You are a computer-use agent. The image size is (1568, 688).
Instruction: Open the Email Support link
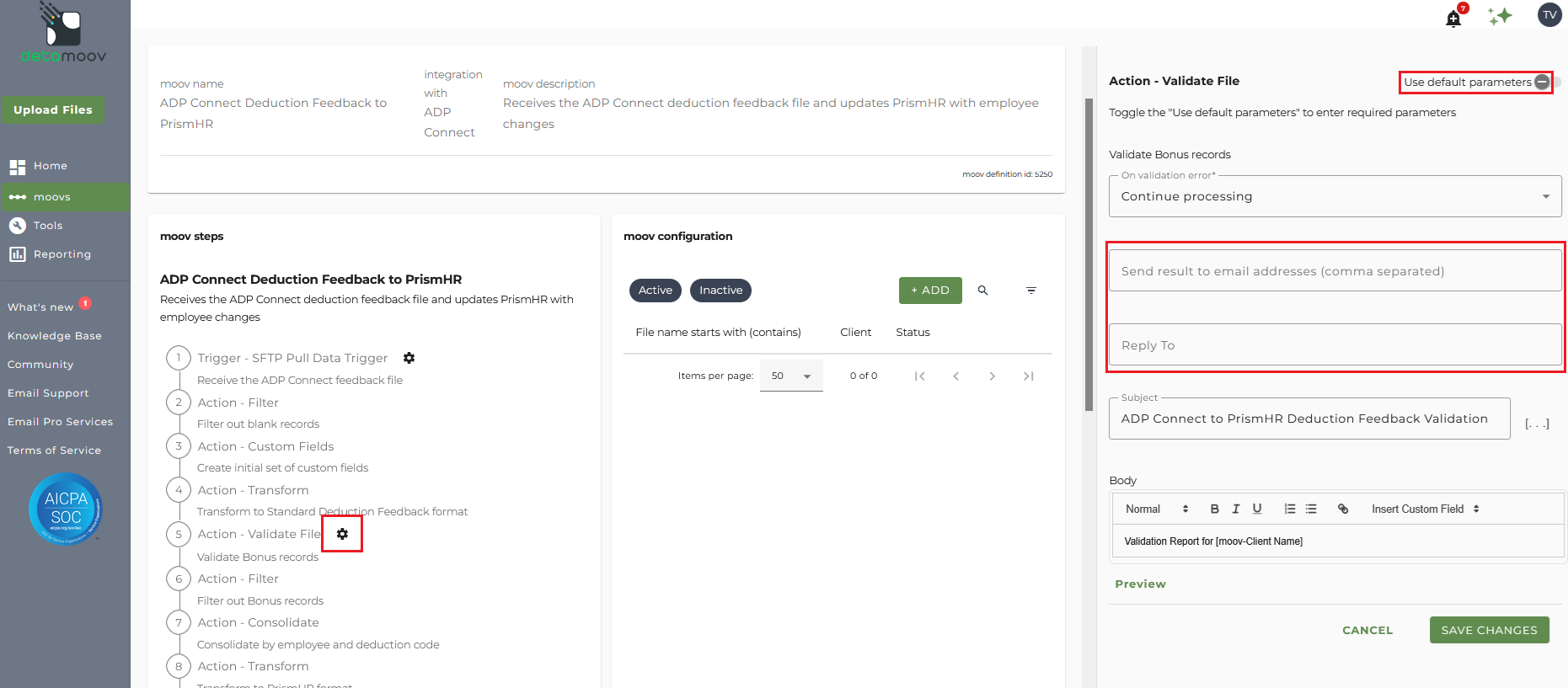(48, 393)
